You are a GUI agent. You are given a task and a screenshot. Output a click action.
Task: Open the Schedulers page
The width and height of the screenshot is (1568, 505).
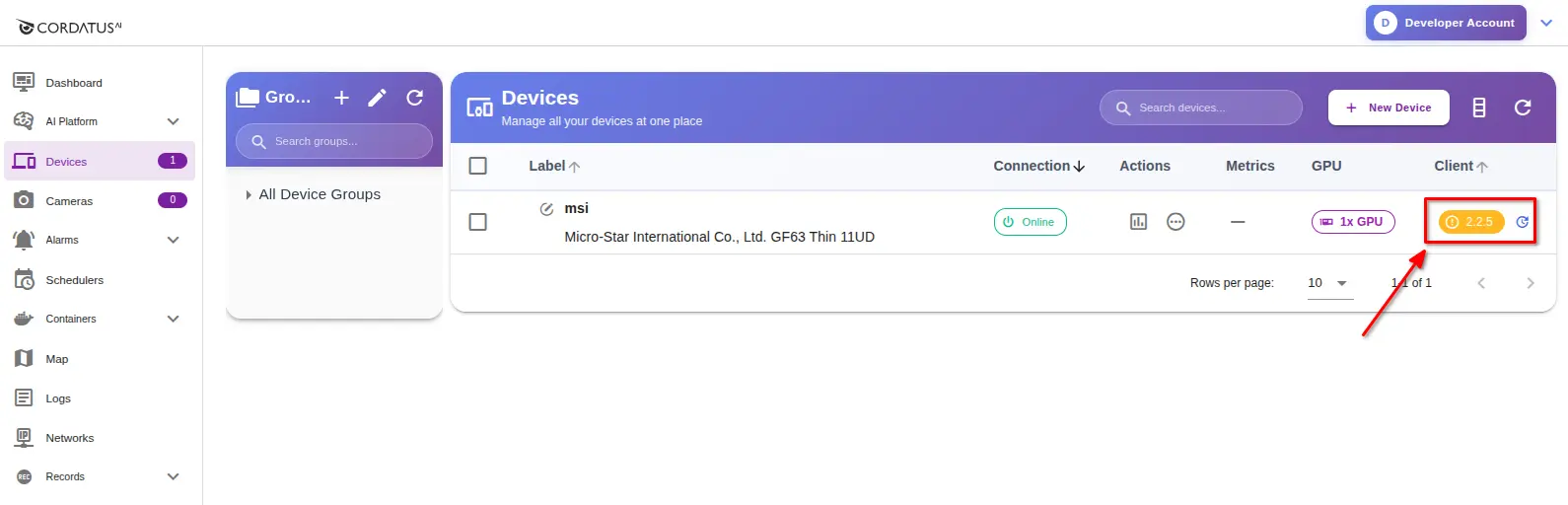pos(74,280)
